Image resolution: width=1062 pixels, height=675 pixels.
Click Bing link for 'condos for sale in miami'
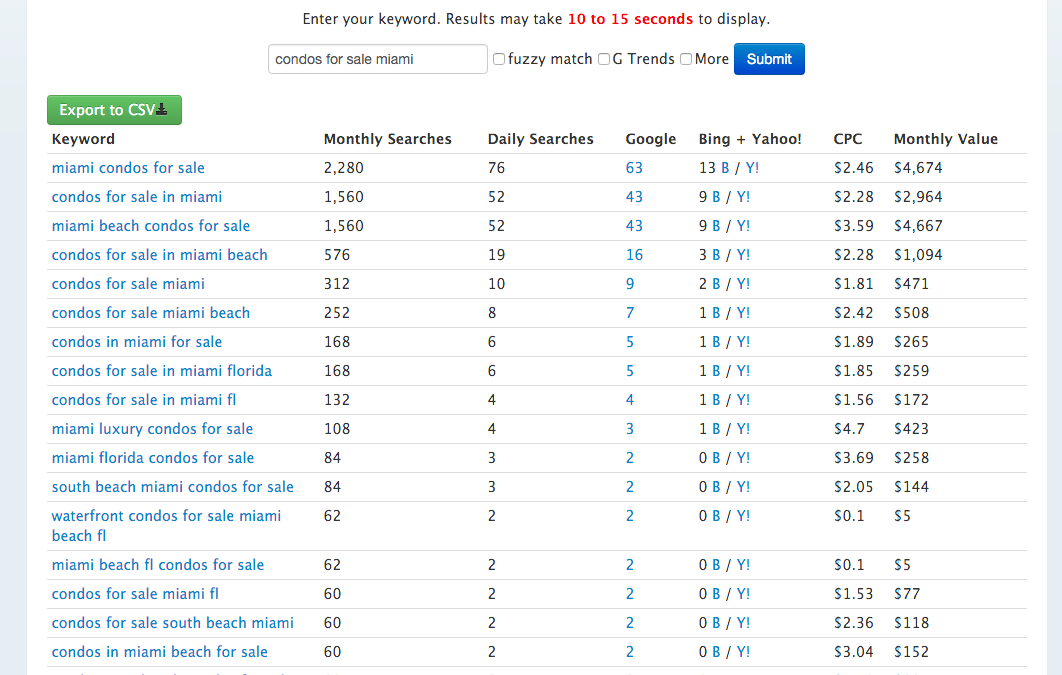pyautogui.click(x=716, y=197)
